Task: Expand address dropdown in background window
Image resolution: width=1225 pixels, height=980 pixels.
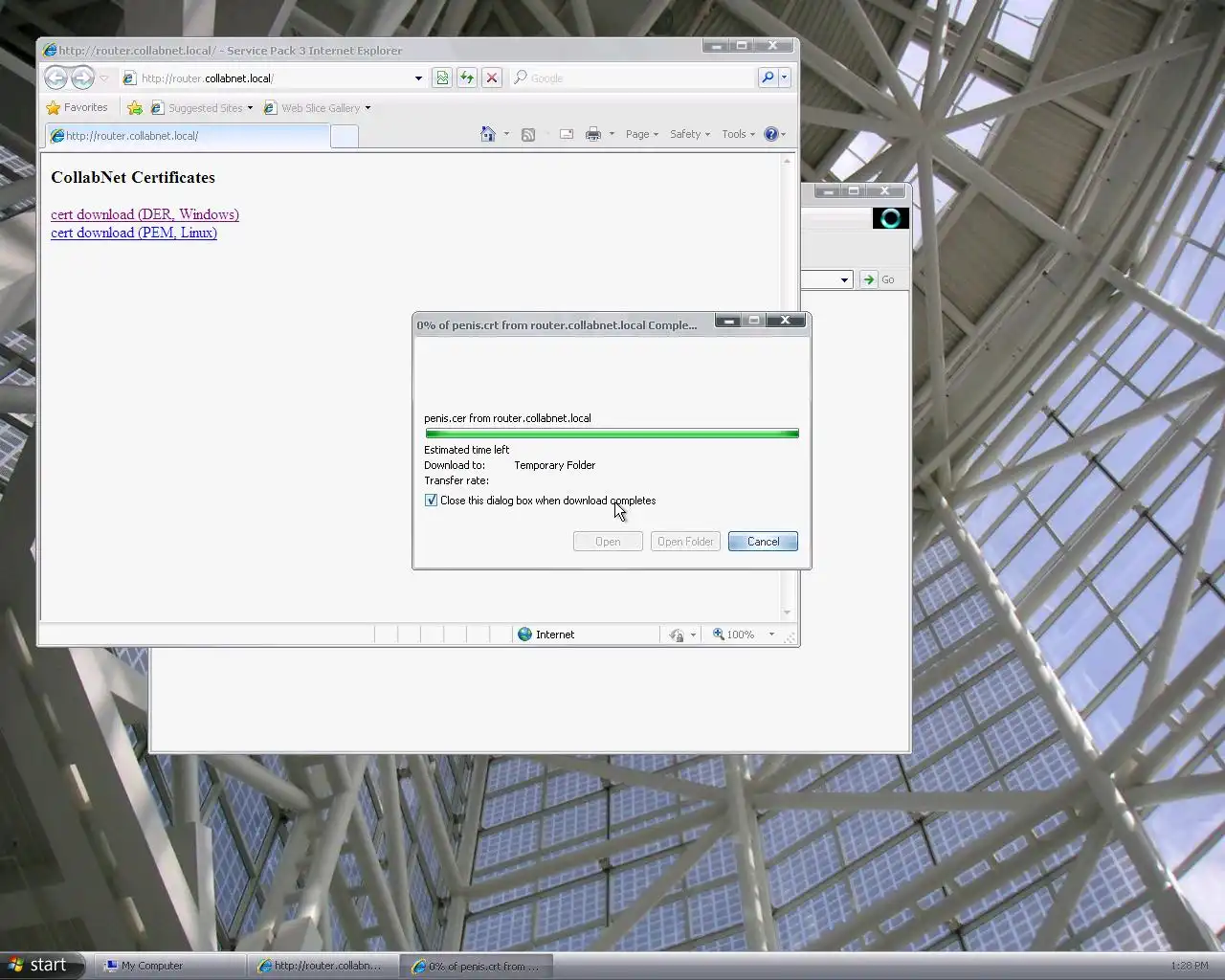Action: [x=844, y=280]
